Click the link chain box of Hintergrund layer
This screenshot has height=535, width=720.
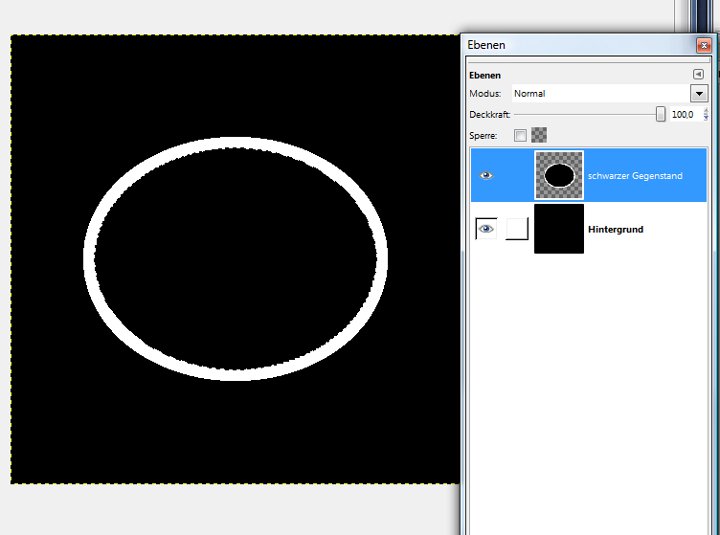pos(517,229)
